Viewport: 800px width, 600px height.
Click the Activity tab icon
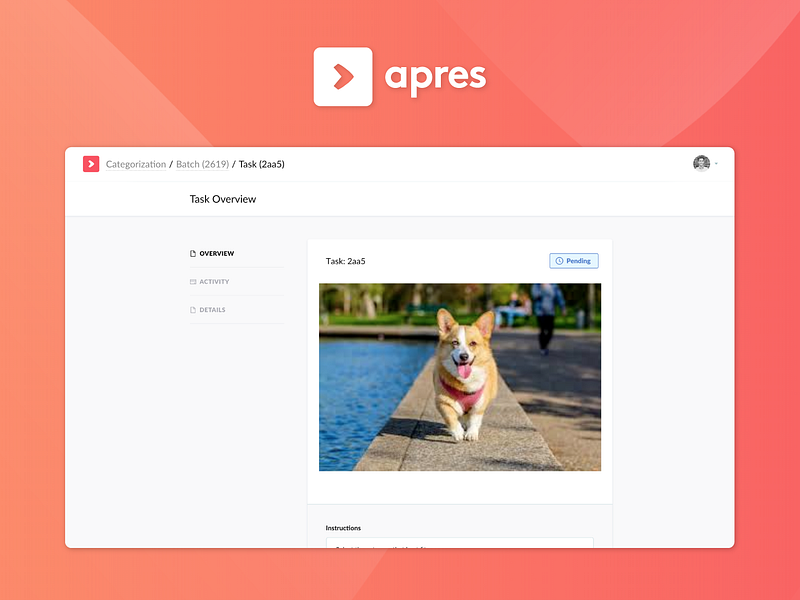(193, 282)
